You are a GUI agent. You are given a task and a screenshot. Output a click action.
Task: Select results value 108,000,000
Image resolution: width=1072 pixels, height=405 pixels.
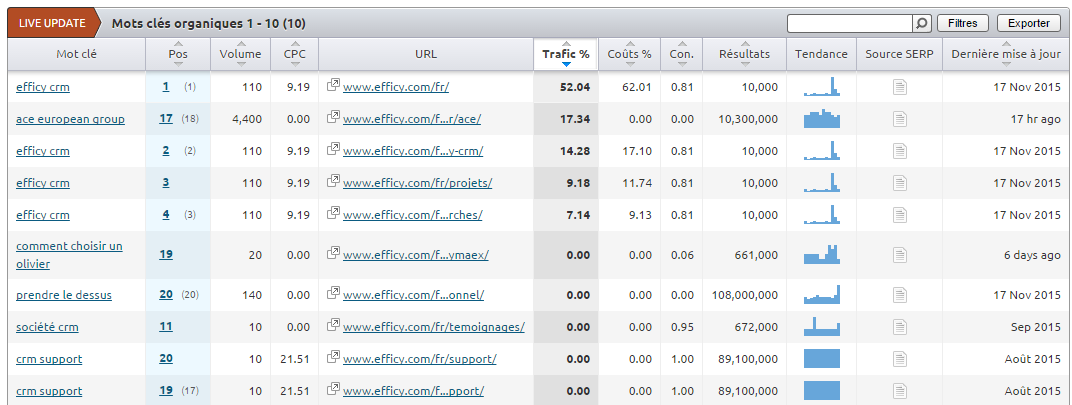point(745,295)
